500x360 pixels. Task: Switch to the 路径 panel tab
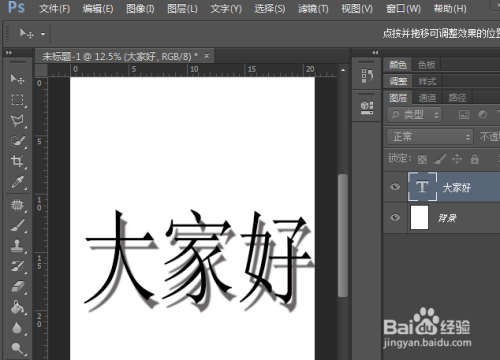pyautogui.click(x=457, y=98)
